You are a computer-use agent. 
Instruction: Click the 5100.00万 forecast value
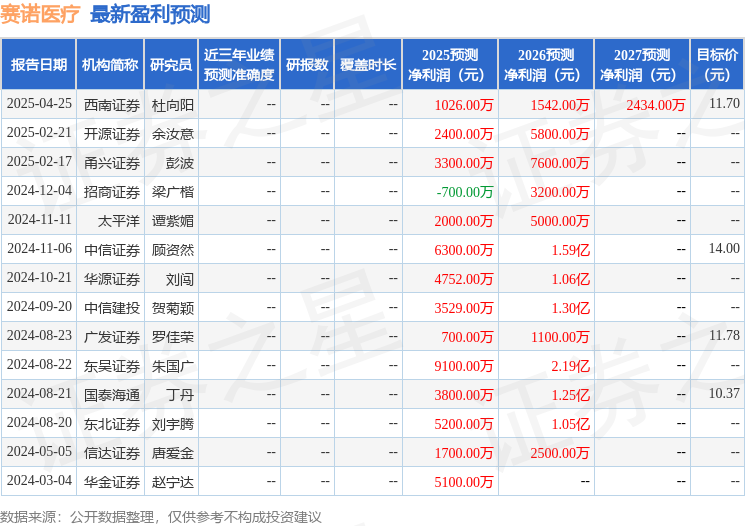click(463, 482)
